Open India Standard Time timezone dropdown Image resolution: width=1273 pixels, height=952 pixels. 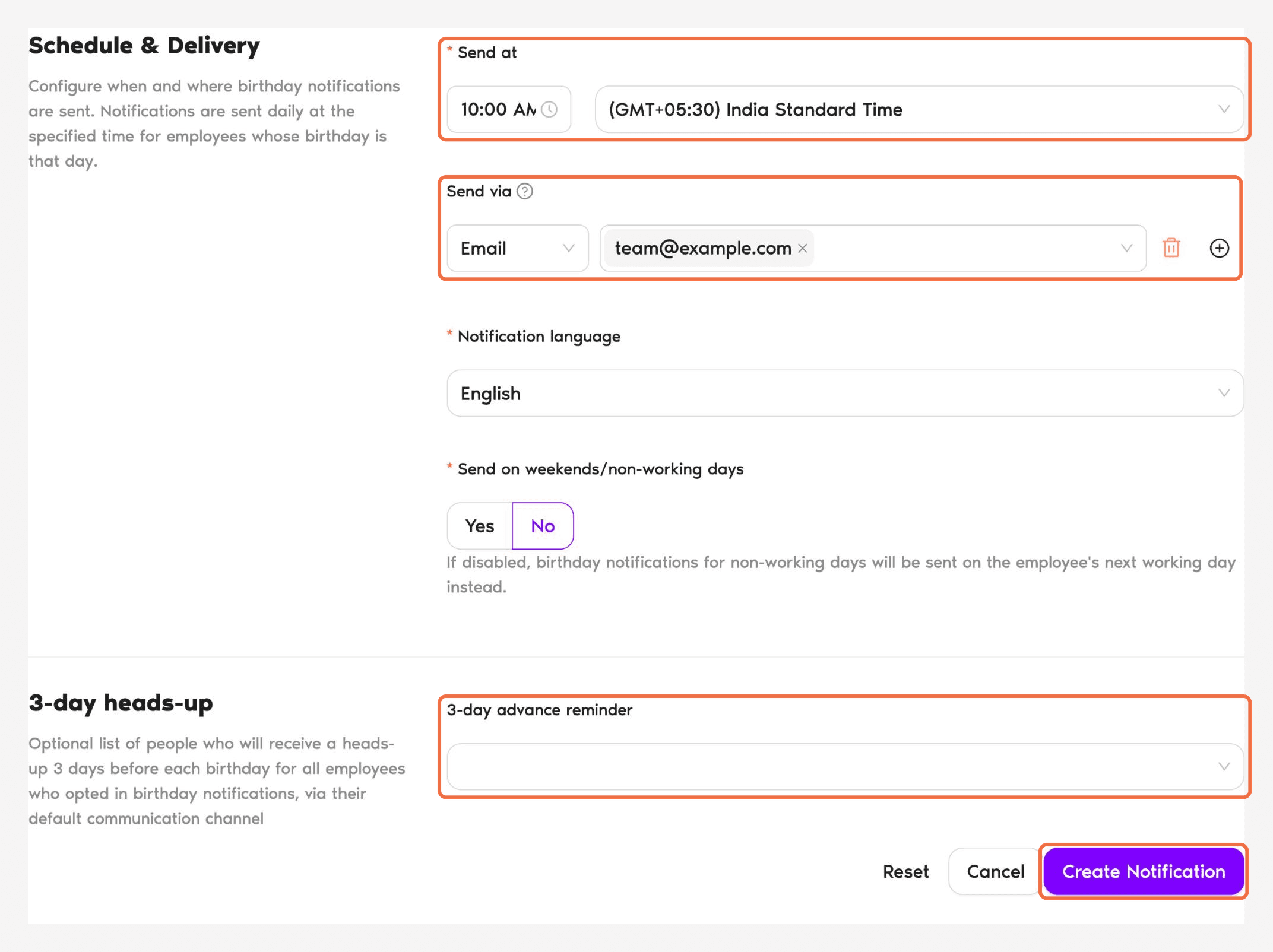coord(919,109)
